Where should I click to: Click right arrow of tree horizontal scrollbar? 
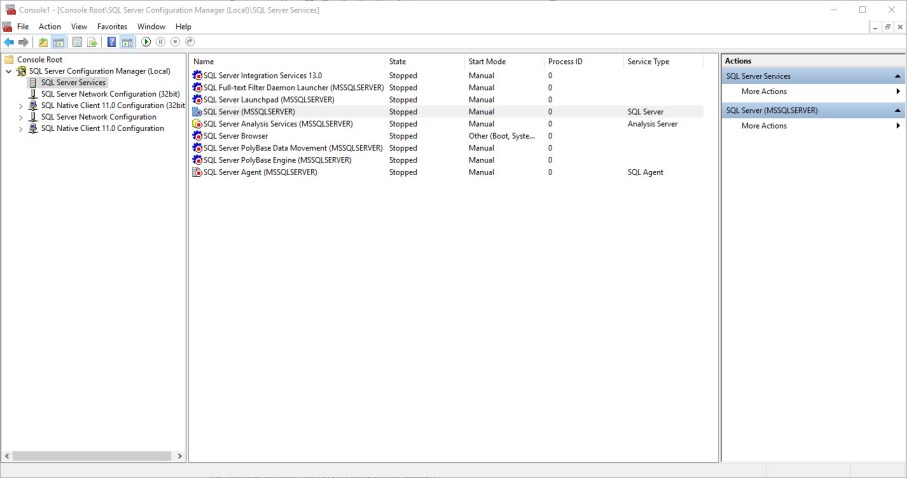click(180, 456)
